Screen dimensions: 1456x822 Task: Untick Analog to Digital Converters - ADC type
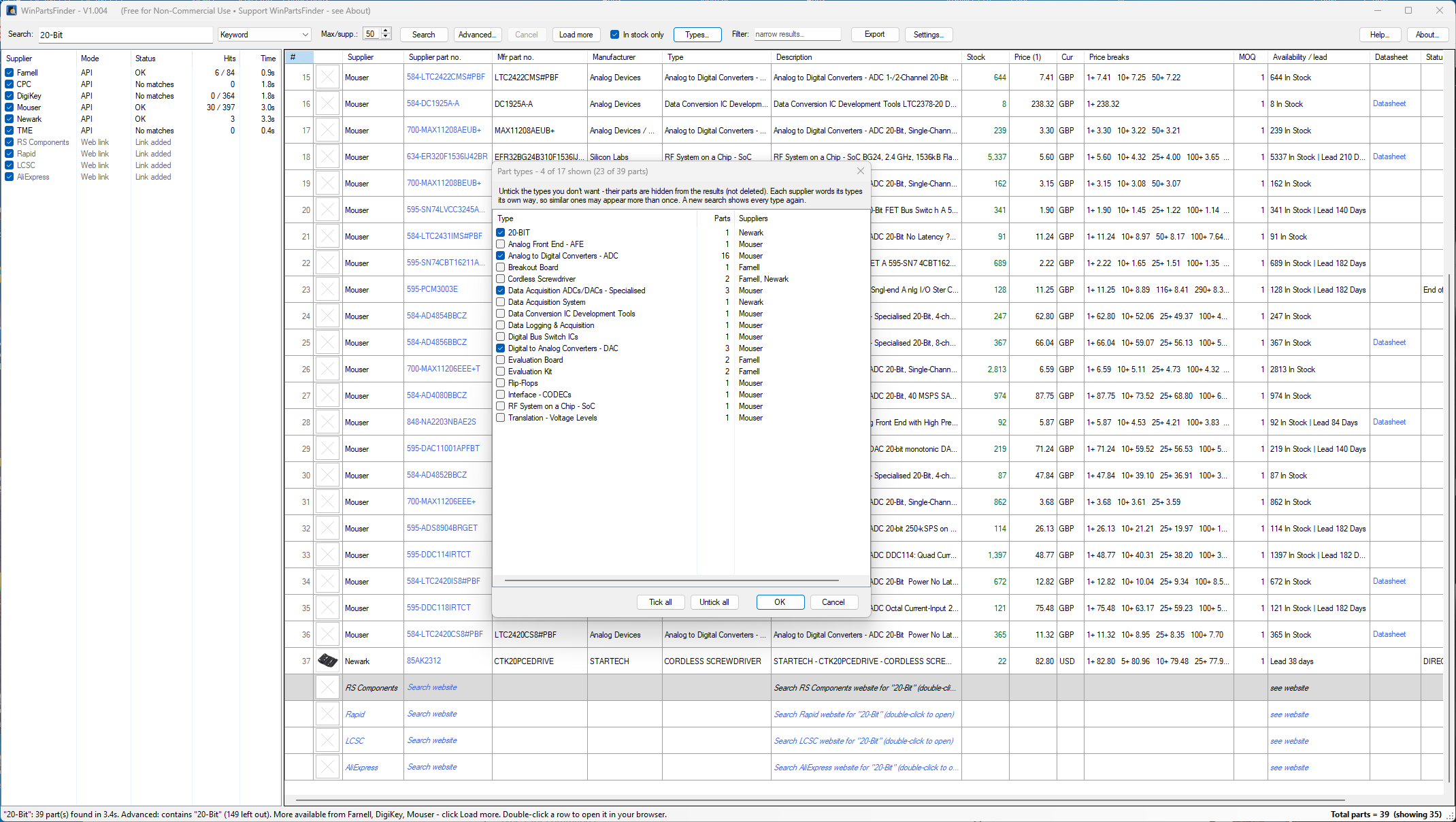point(501,256)
